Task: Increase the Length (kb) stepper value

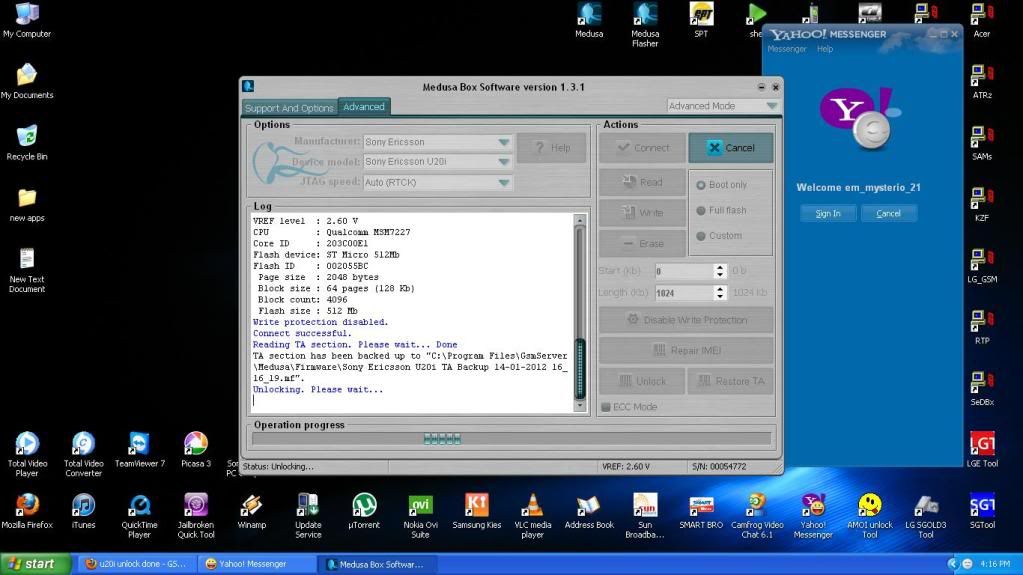Action: click(720, 290)
